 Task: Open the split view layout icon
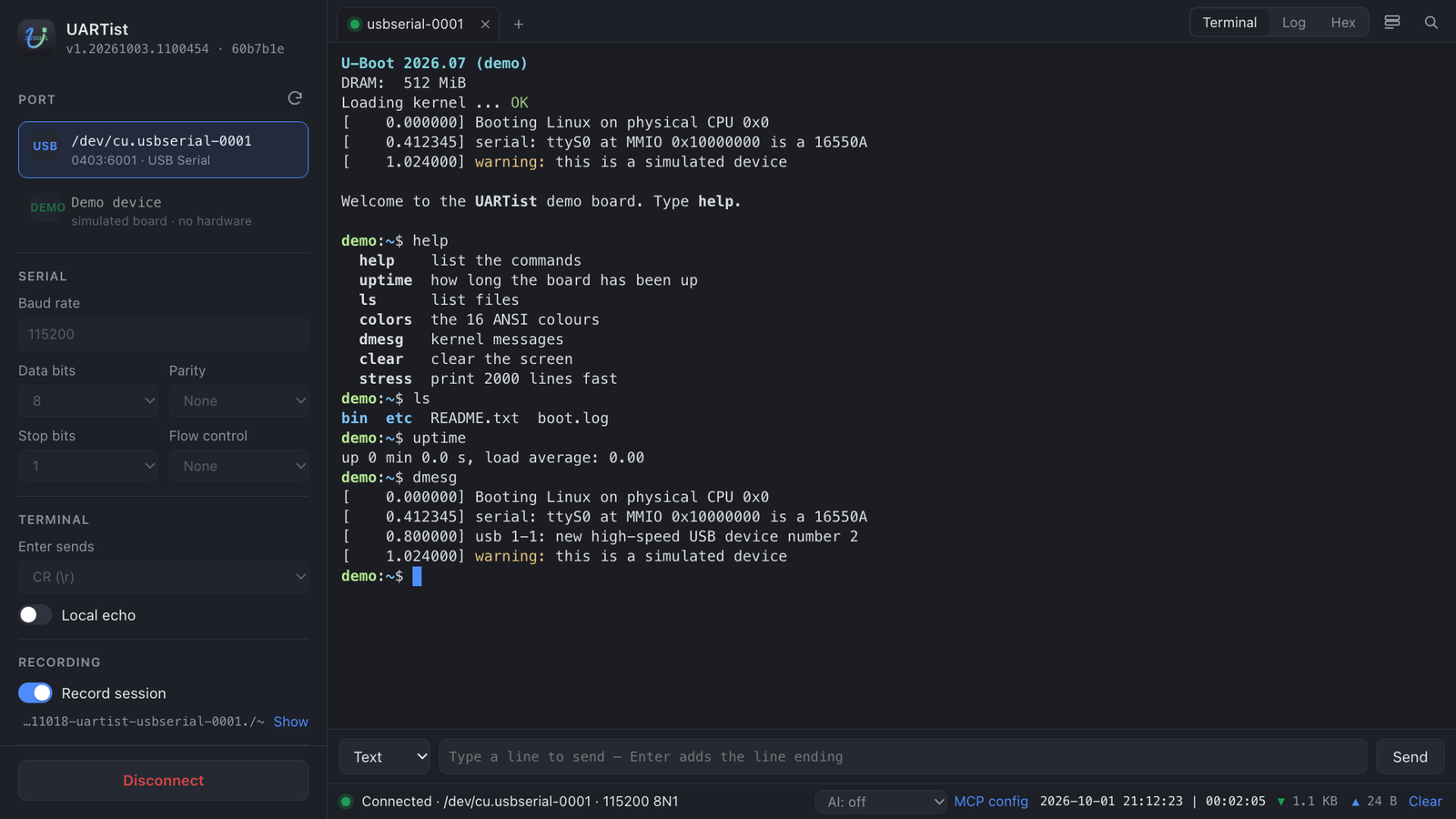[x=1392, y=23]
